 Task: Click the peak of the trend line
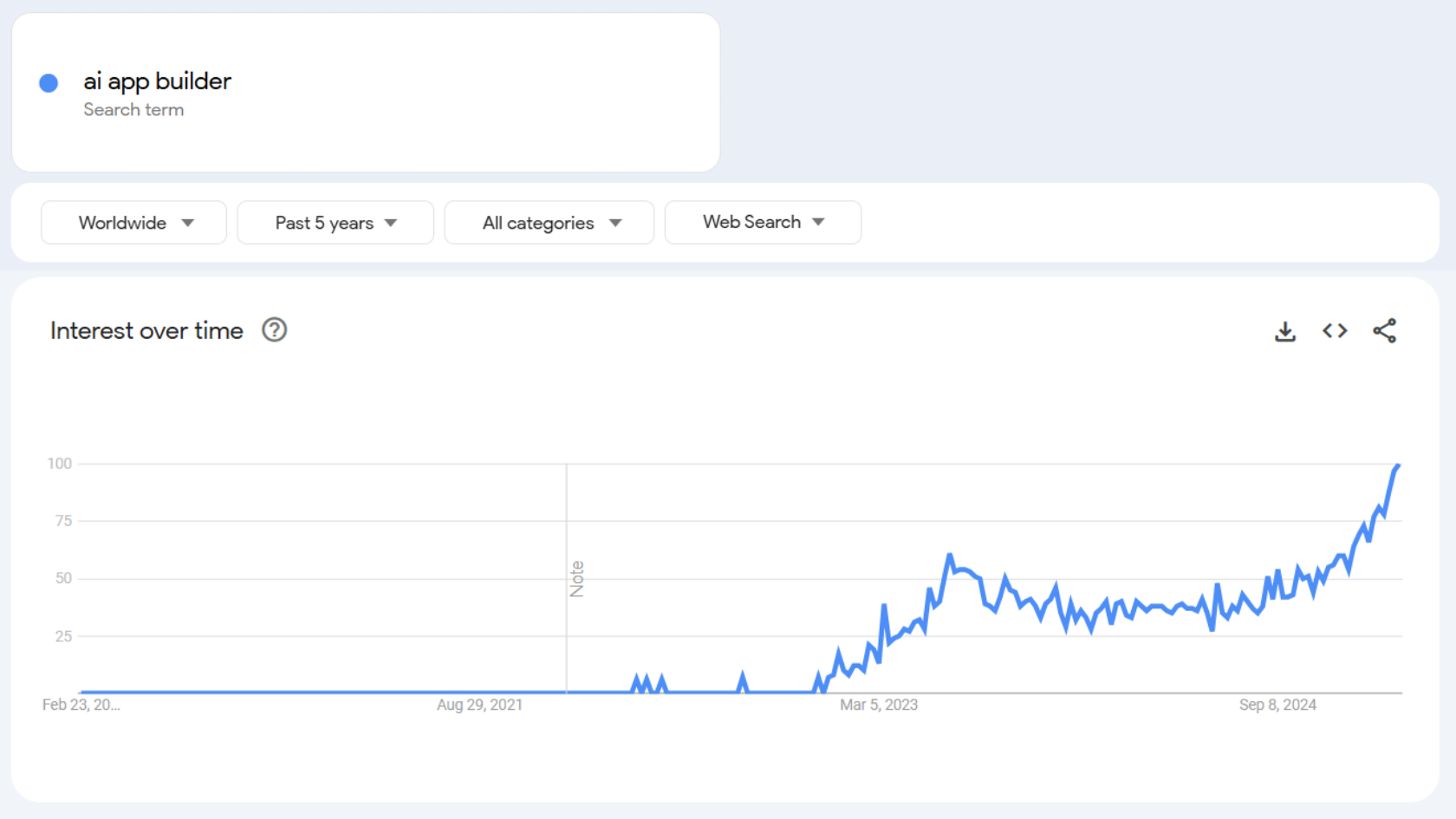coord(1397,465)
